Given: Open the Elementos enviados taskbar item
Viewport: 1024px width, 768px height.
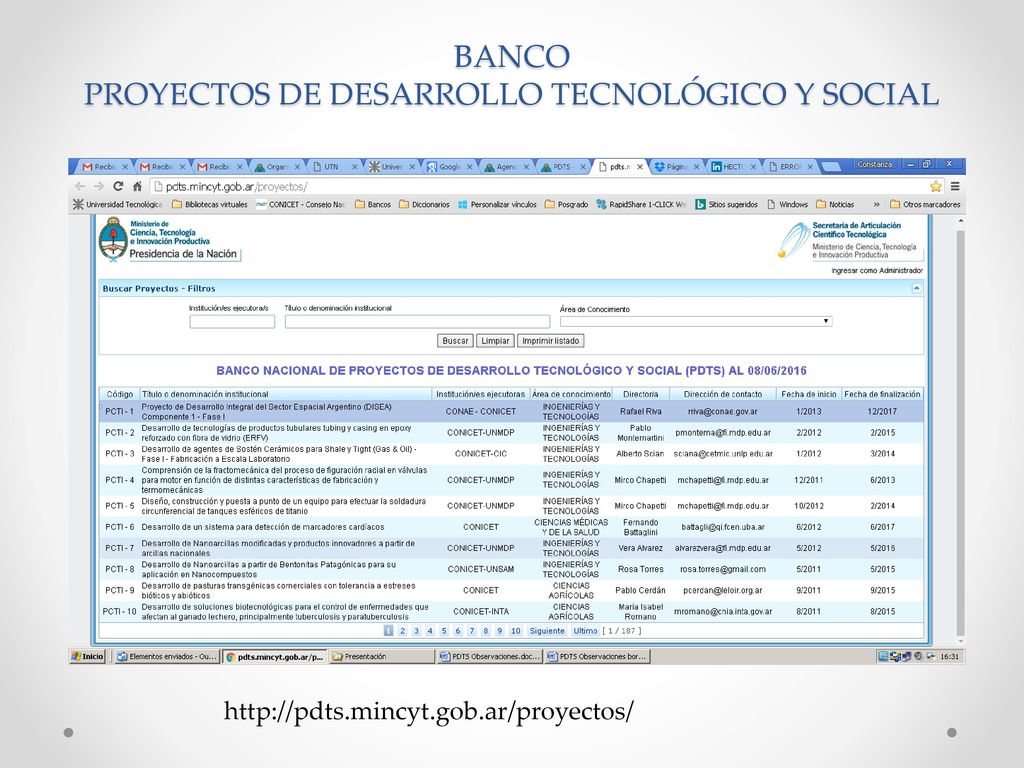Looking at the screenshot, I should point(166,656).
